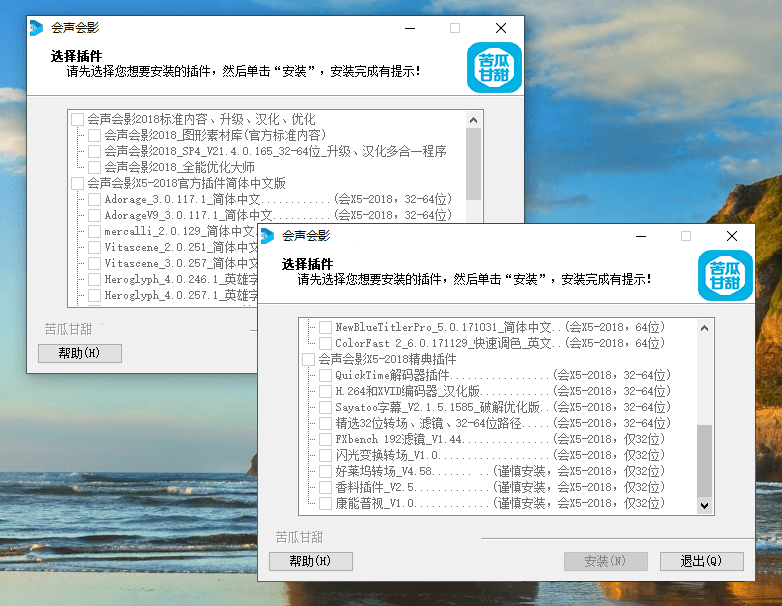Close the back 会声会影 window
Screen dimensions: 782x606
[x=501, y=28]
